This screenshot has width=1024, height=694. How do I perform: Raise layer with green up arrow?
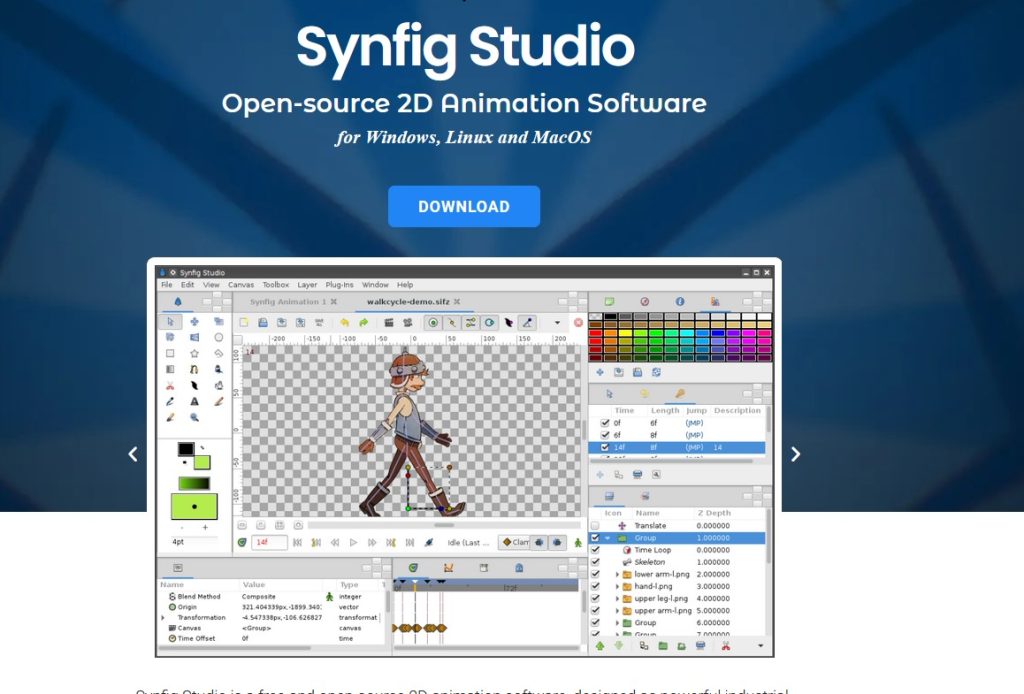coord(600,646)
